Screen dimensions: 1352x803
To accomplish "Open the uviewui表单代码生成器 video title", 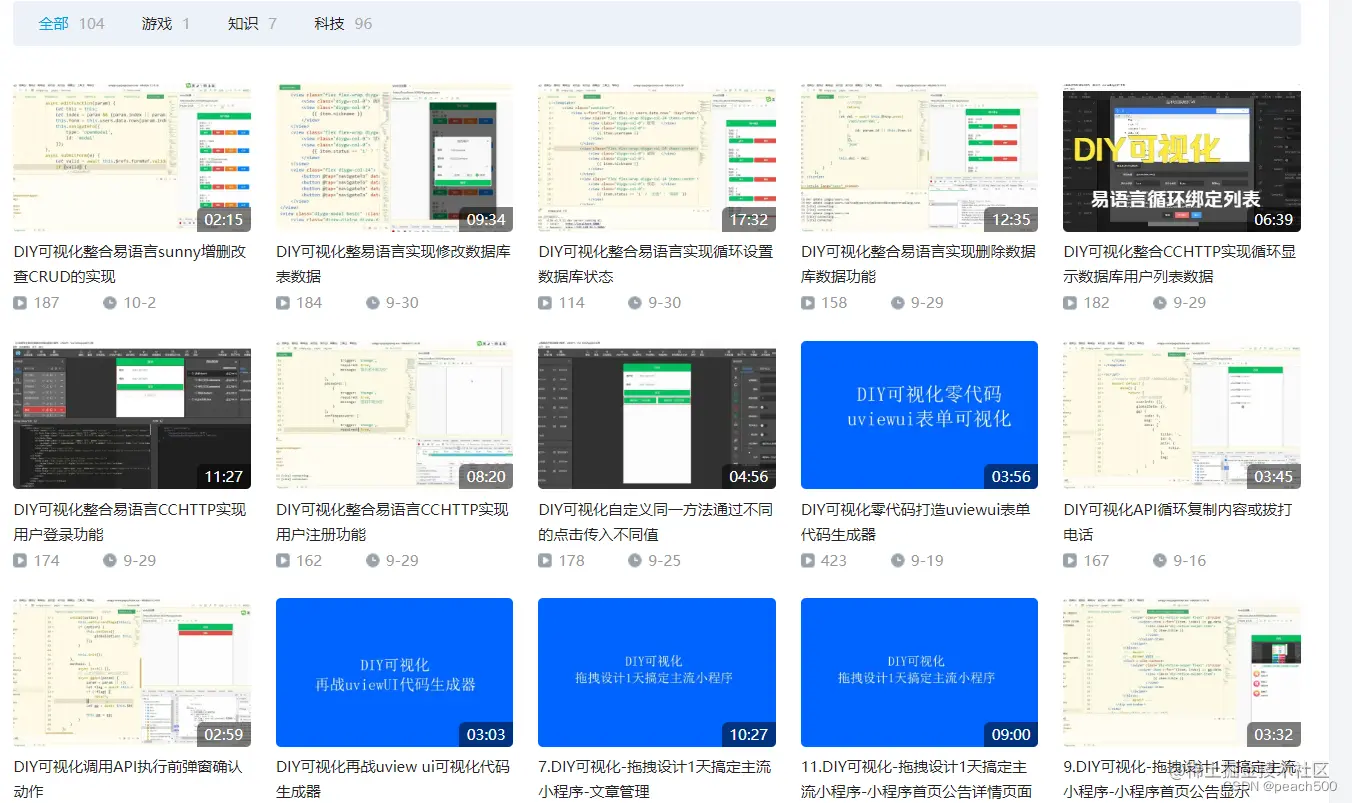I will click(918, 521).
